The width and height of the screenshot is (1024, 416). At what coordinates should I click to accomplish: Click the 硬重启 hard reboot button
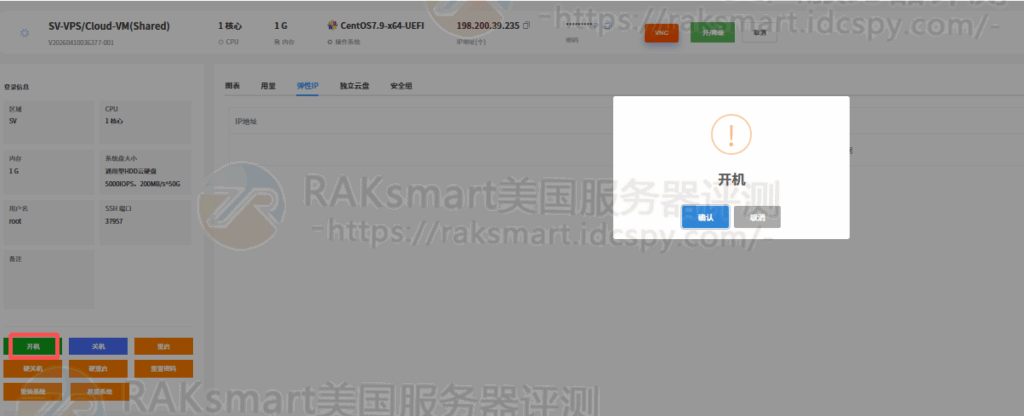tap(98, 368)
